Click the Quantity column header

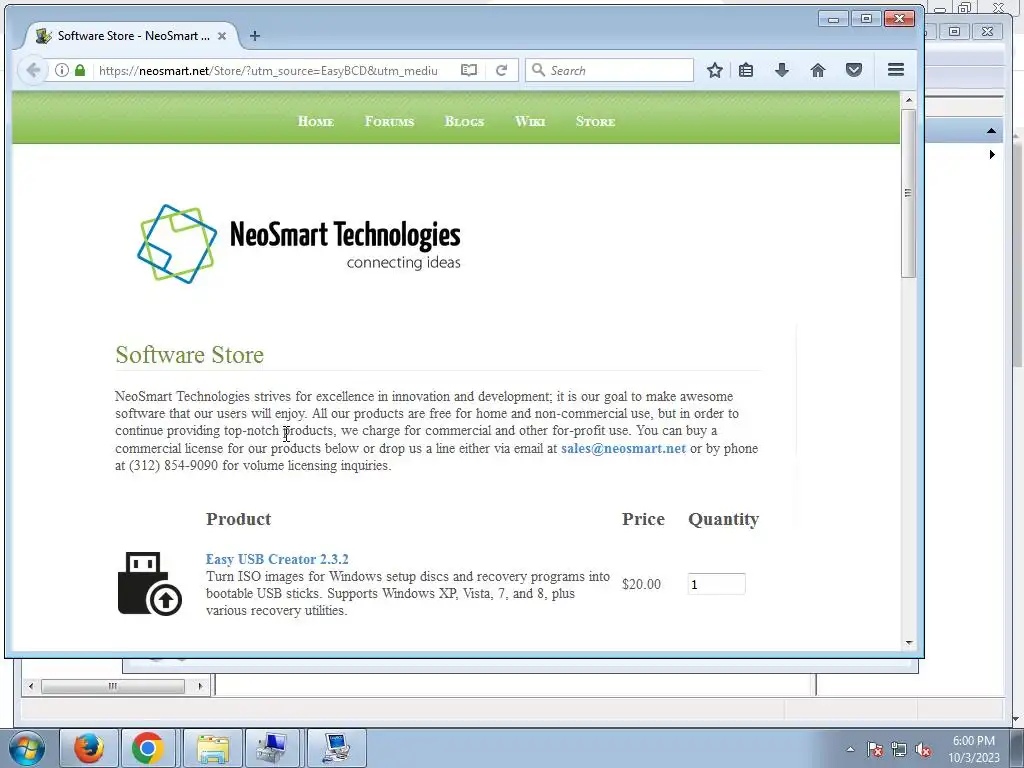point(724,519)
